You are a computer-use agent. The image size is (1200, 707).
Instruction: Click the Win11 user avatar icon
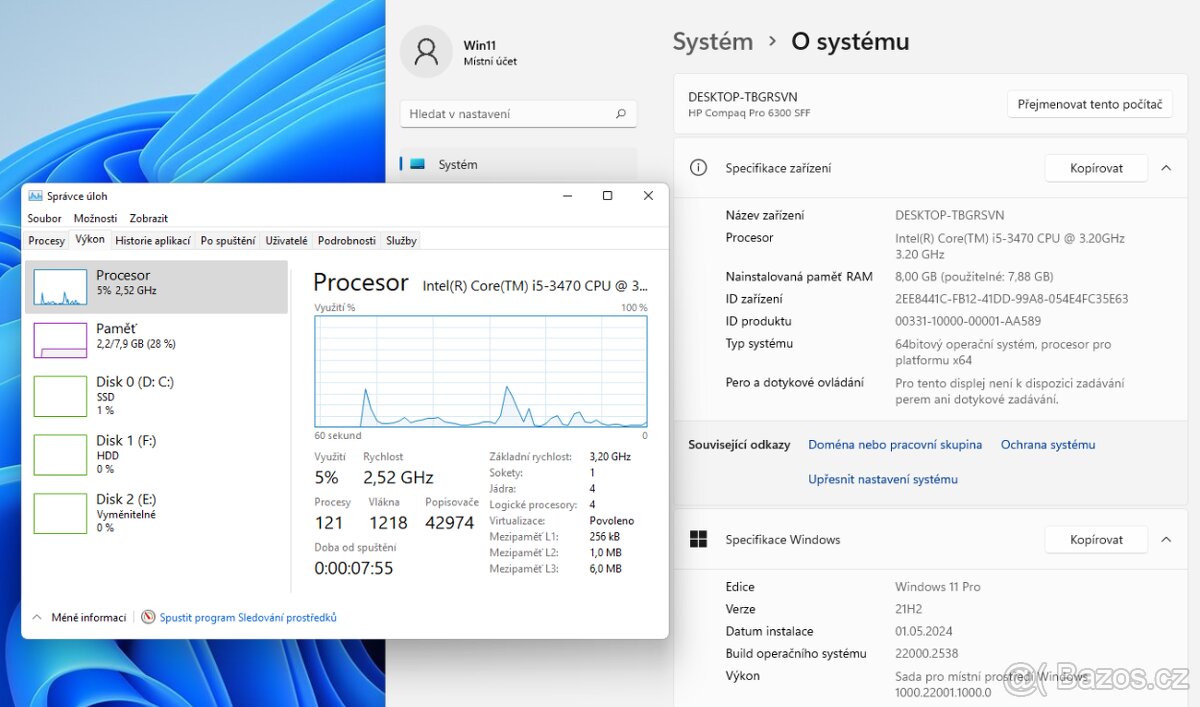pyautogui.click(x=426, y=52)
